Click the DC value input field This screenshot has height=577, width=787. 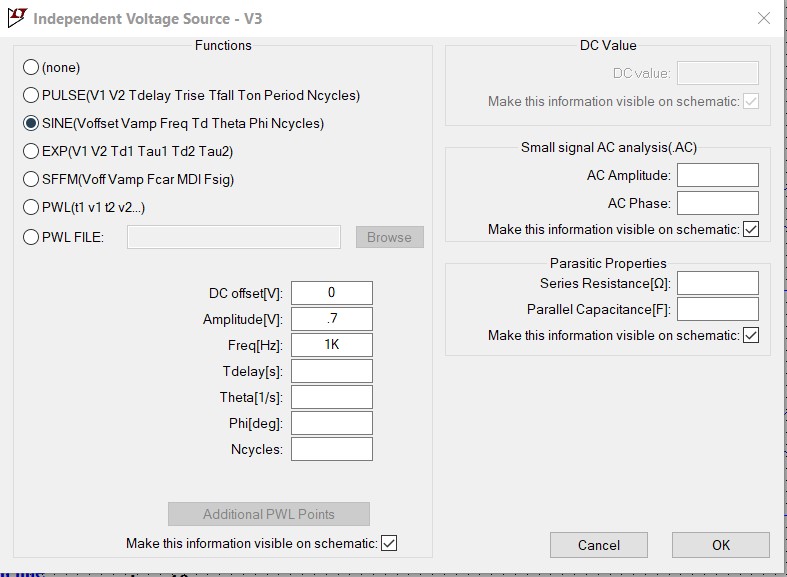tap(718, 73)
